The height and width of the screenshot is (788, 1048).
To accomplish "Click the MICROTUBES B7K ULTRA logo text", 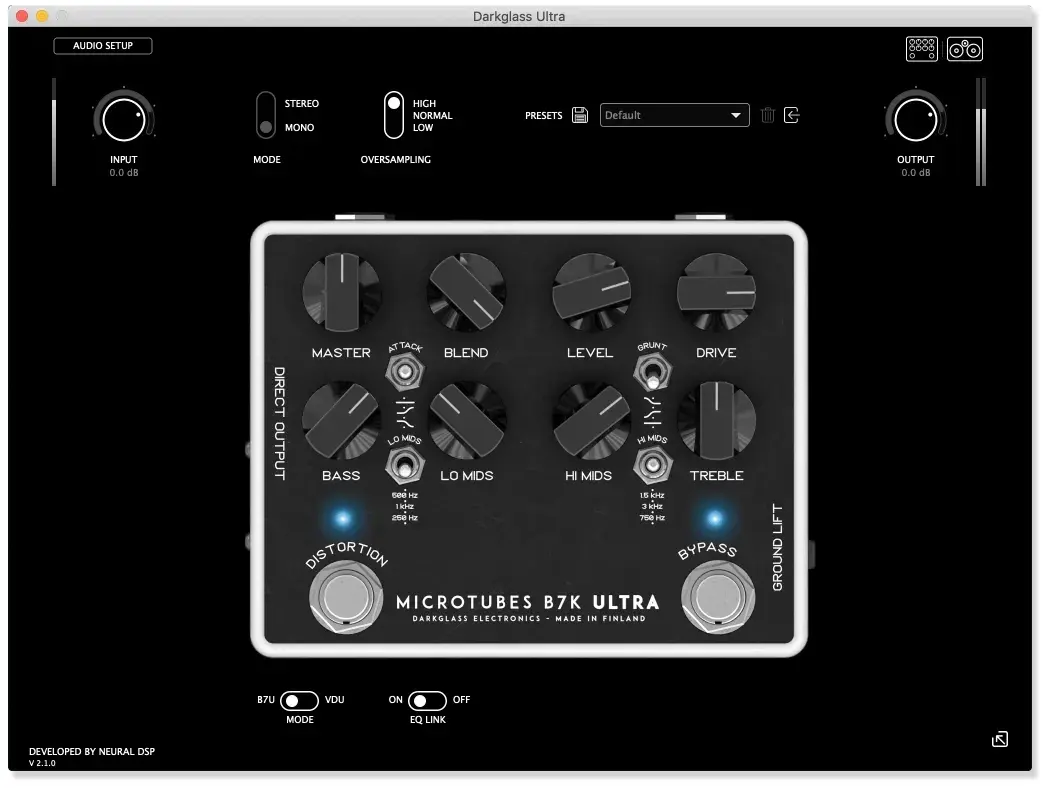I will [x=528, y=603].
